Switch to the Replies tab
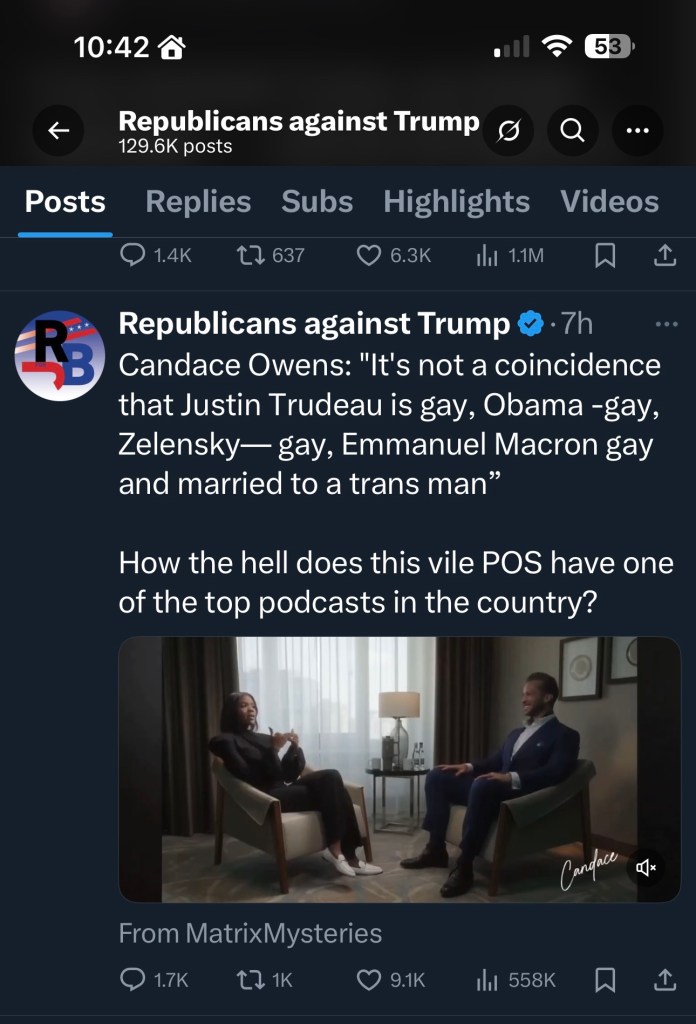This screenshot has width=696, height=1024. click(198, 202)
